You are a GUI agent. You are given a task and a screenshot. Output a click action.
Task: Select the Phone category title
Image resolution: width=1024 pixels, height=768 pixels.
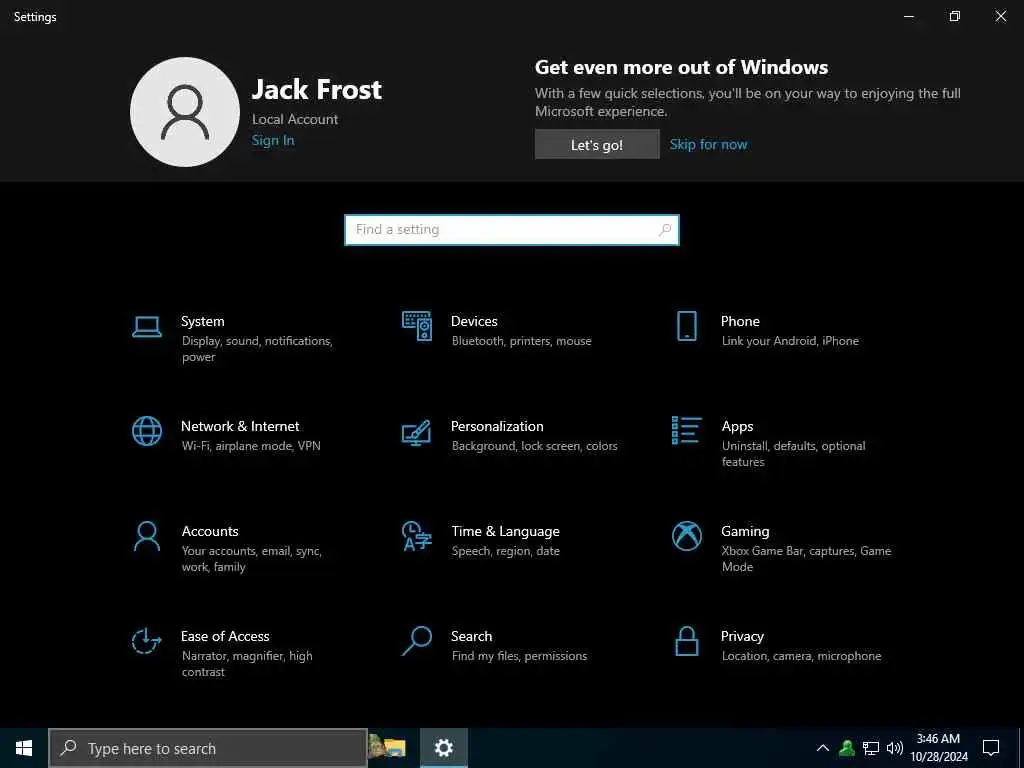pos(740,321)
